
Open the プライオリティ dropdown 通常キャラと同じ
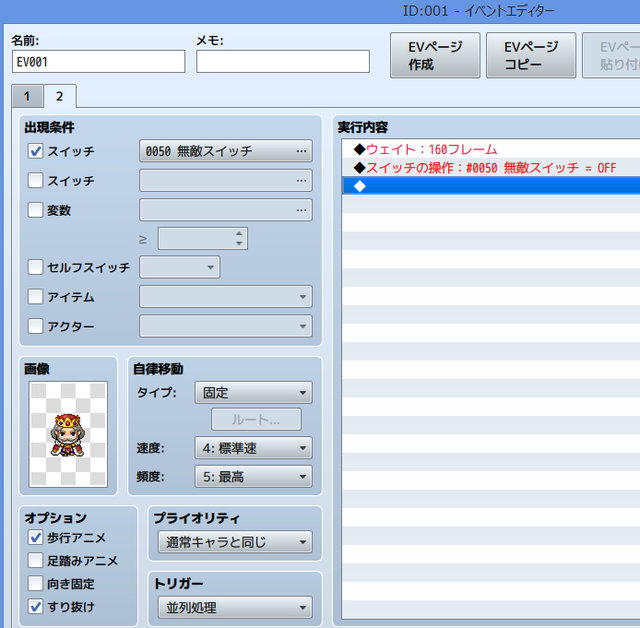[x=235, y=542]
